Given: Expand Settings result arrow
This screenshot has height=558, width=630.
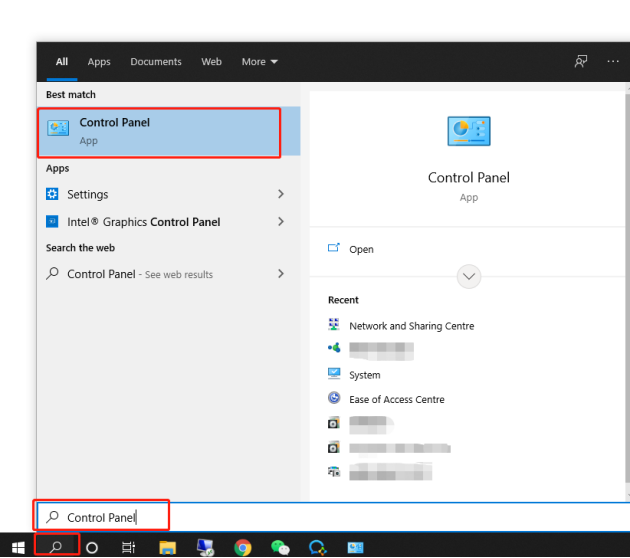Looking at the screenshot, I should click(x=281, y=194).
